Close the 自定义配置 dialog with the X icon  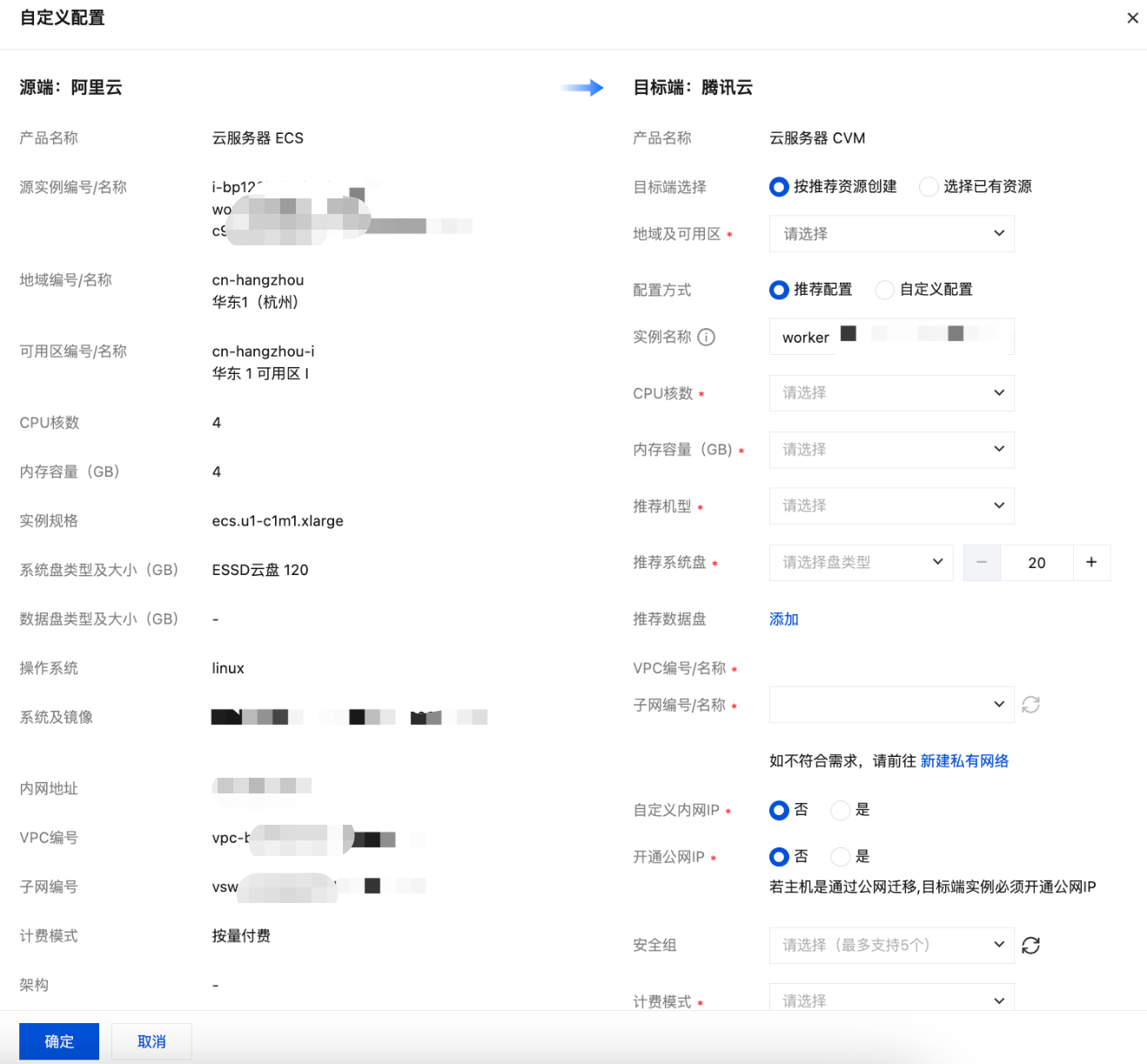click(x=1132, y=17)
